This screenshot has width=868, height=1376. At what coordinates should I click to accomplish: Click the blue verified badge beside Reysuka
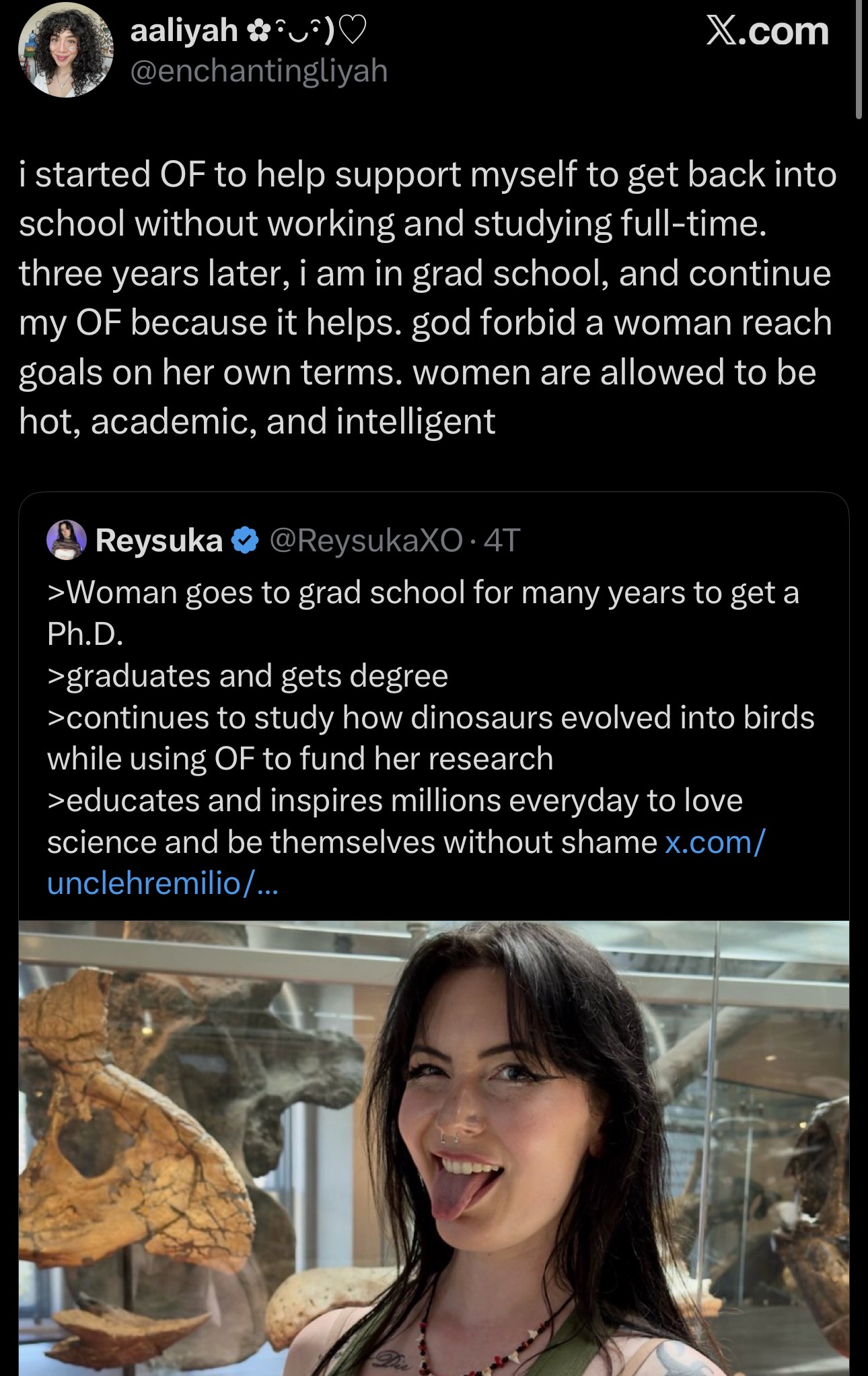point(245,540)
